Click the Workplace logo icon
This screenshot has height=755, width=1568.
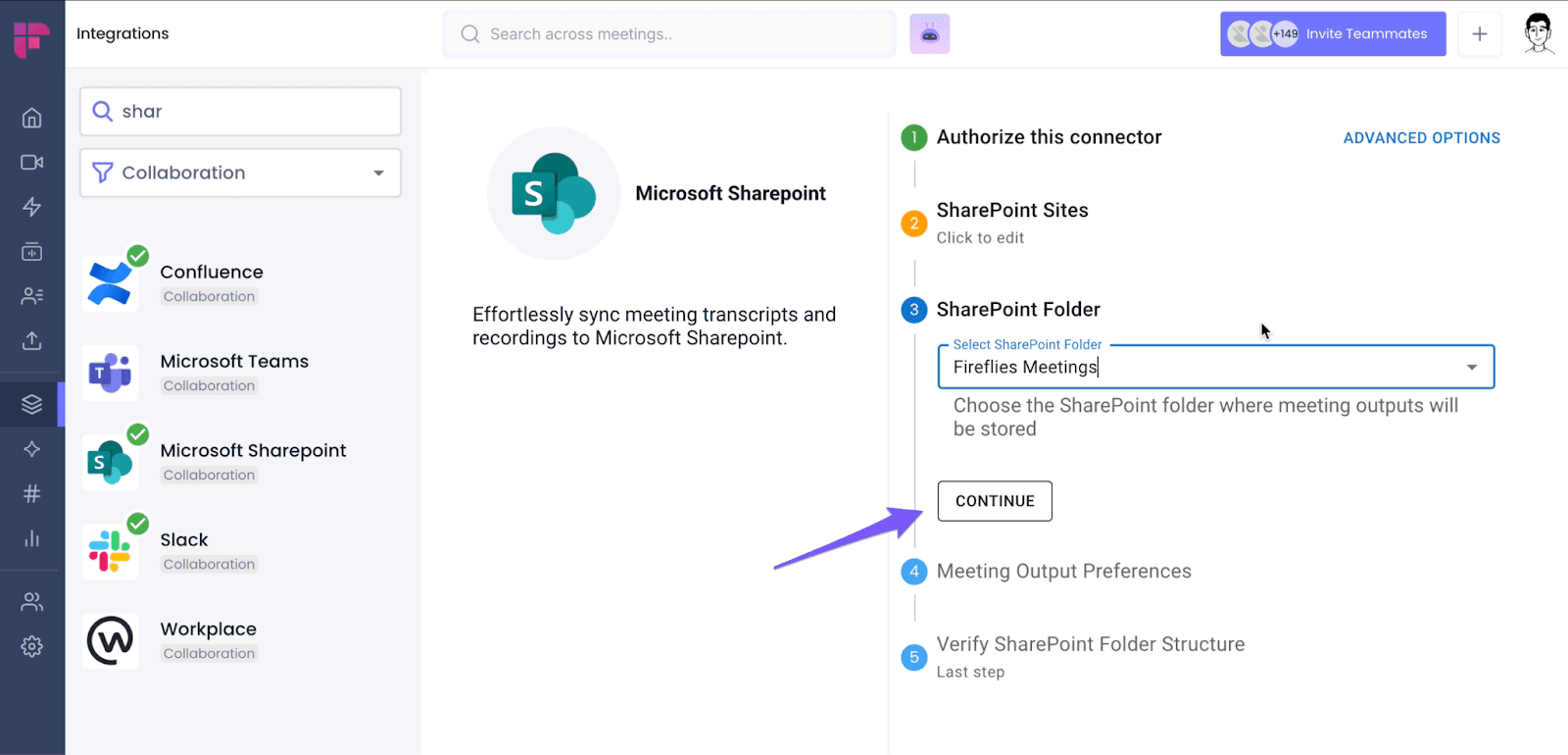click(x=110, y=641)
